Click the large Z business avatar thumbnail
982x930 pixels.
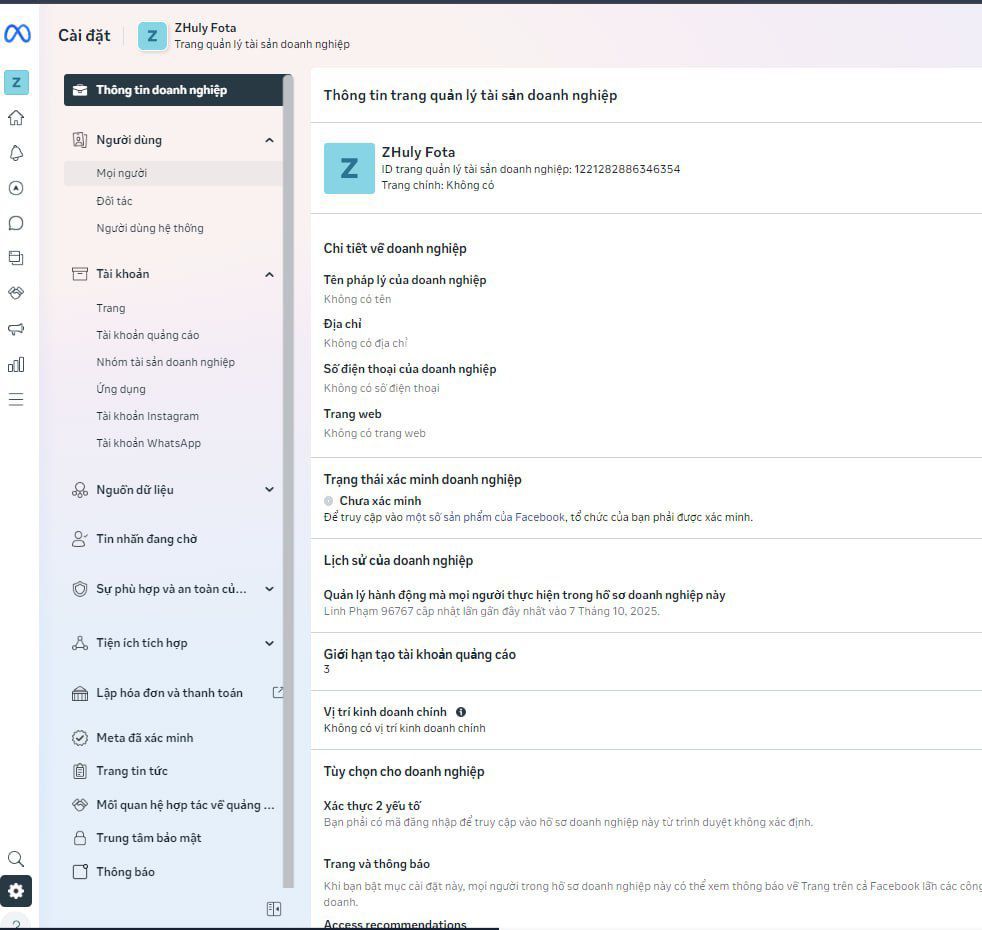click(349, 168)
